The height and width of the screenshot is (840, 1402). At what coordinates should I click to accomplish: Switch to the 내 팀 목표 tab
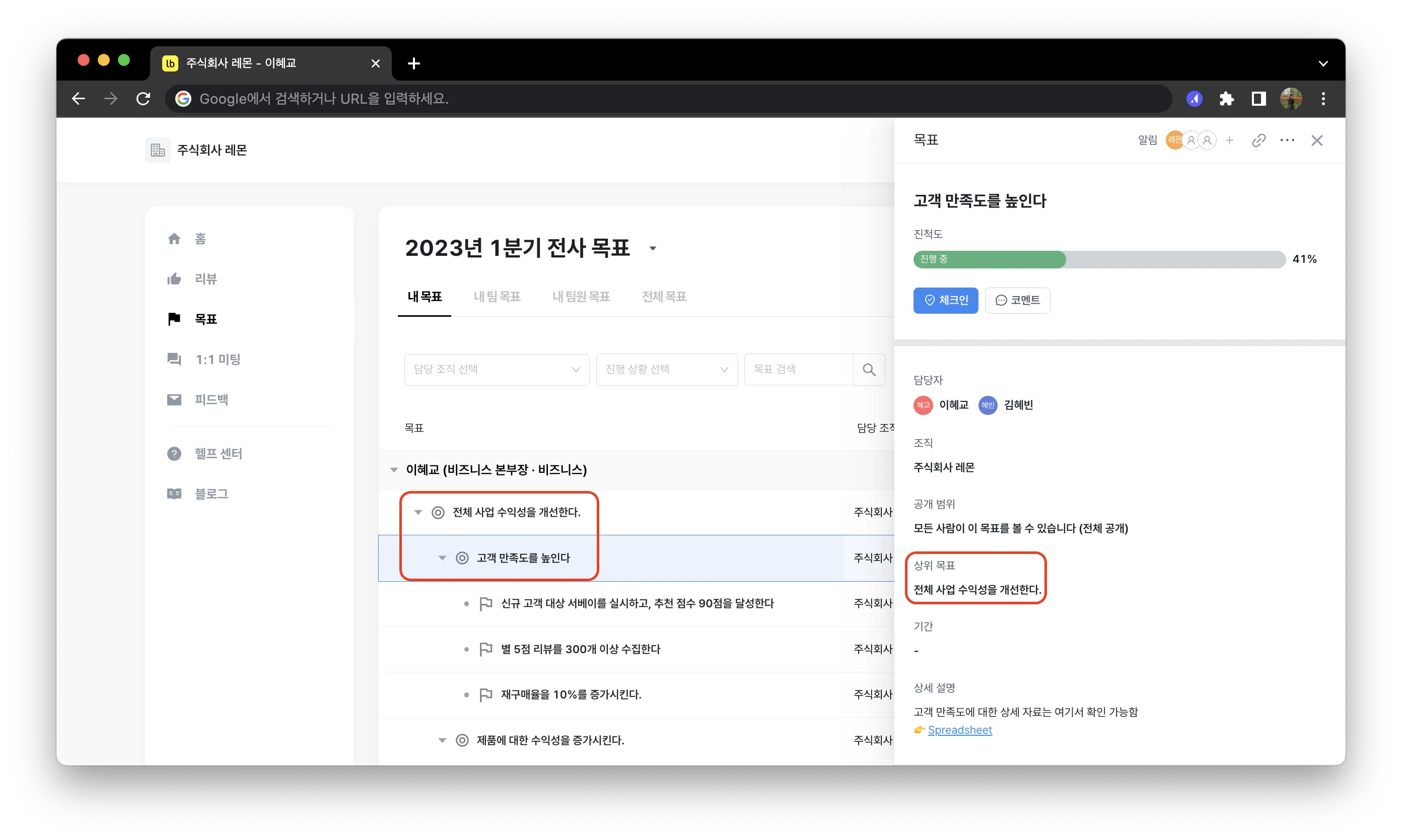pyautogui.click(x=497, y=297)
